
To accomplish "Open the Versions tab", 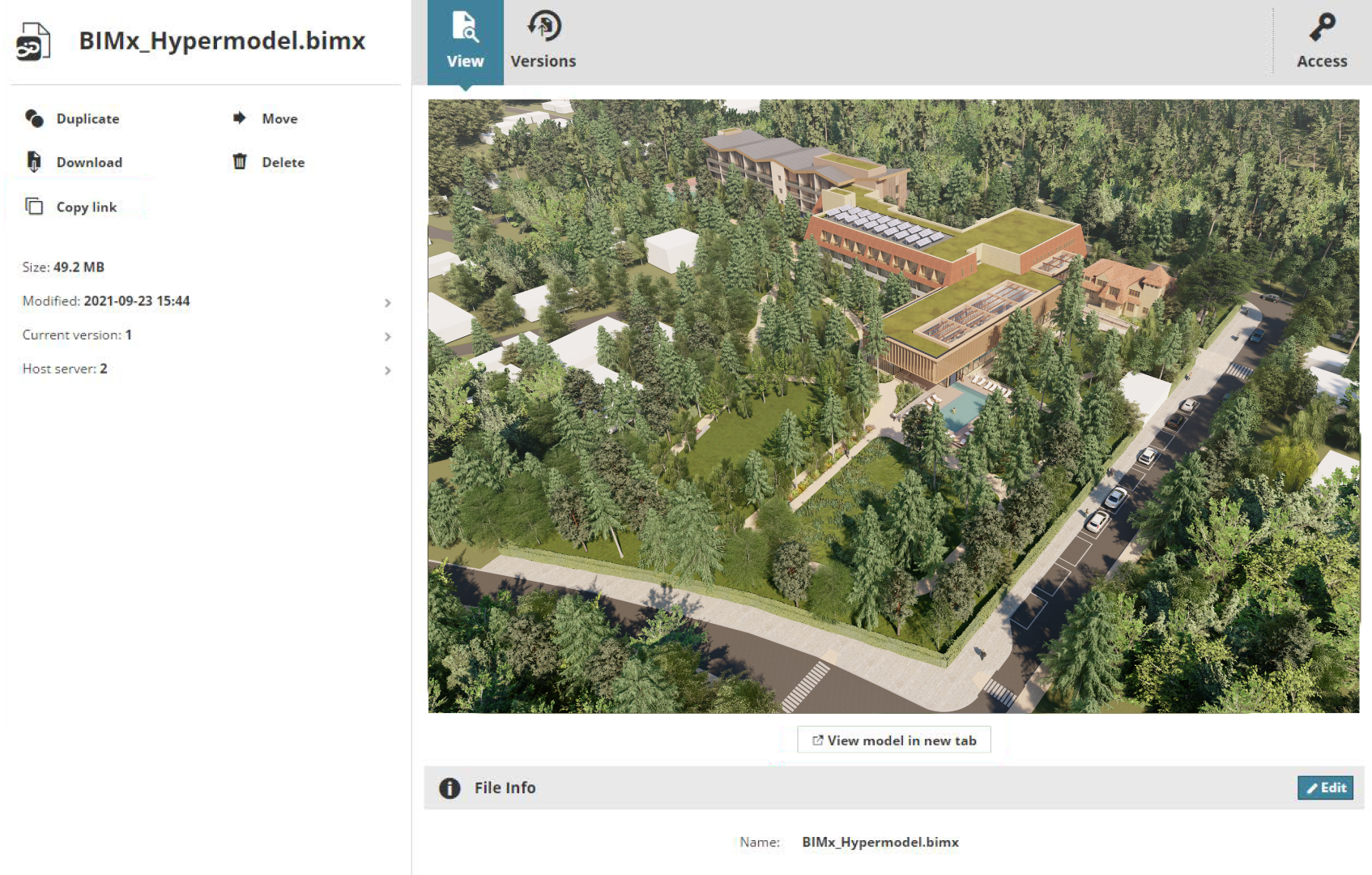I will pyautogui.click(x=543, y=42).
